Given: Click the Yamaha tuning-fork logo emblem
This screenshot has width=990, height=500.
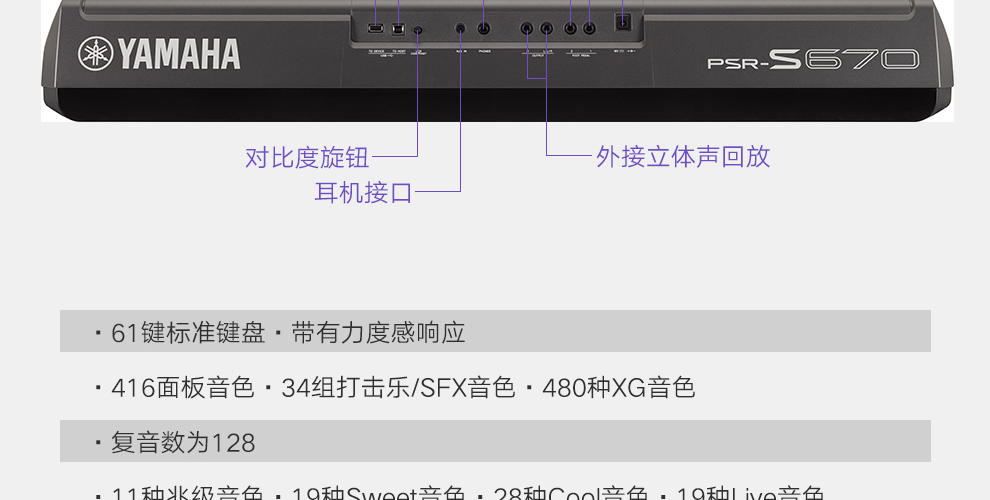Looking at the screenshot, I should point(95,54).
